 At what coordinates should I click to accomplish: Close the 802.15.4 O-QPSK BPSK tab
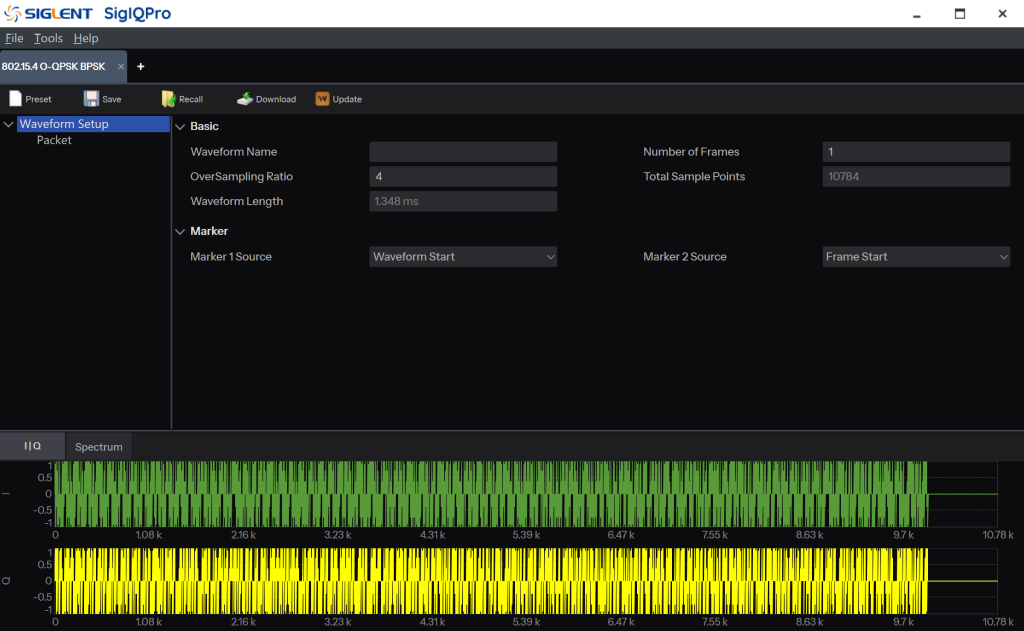120,66
